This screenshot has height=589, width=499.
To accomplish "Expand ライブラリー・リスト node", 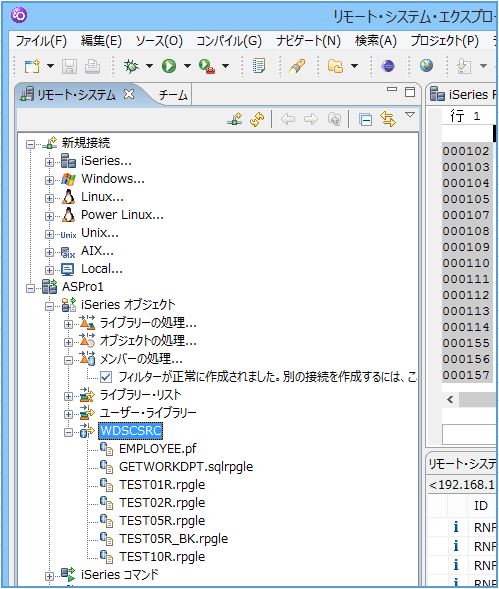I will coord(68,396).
